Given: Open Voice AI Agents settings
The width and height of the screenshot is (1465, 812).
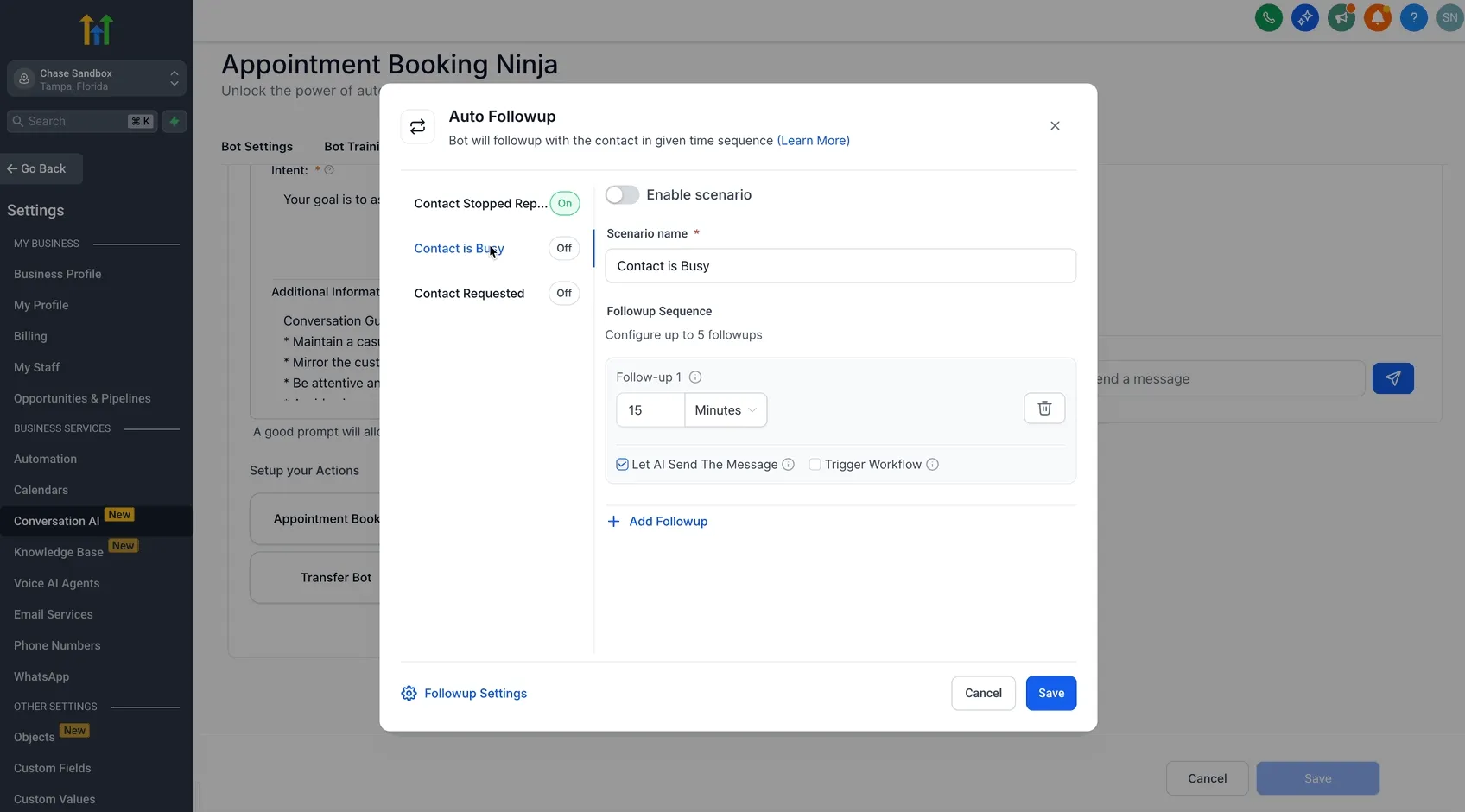Looking at the screenshot, I should [x=56, y=583].
